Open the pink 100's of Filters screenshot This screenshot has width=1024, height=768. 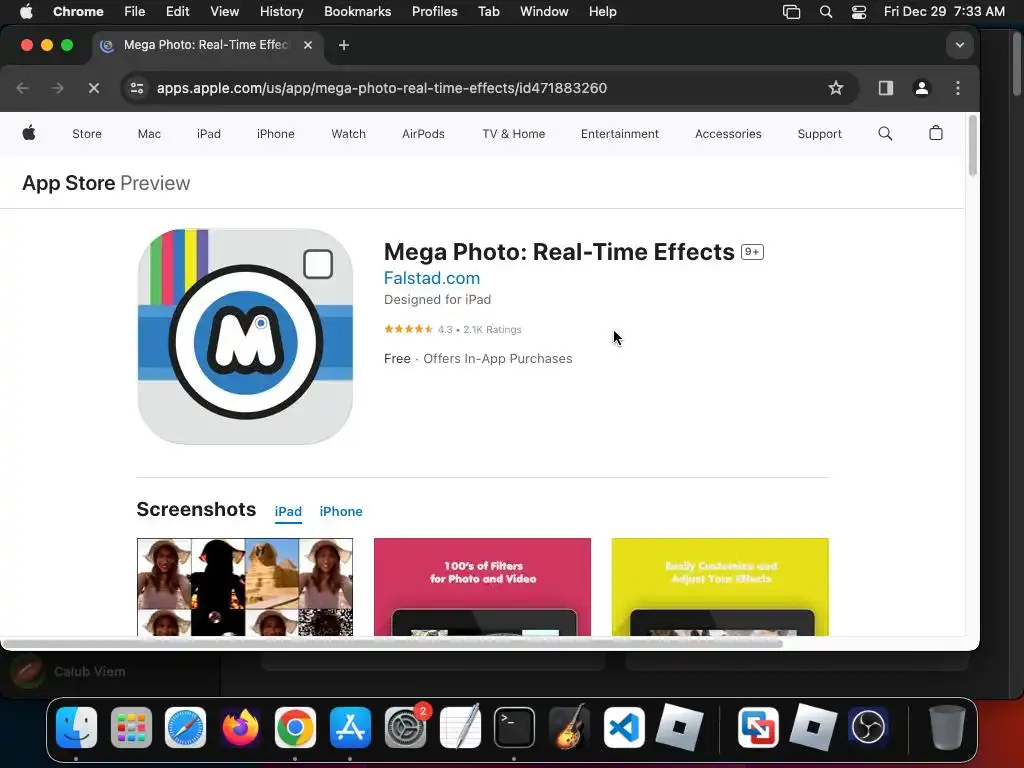(482, 586)
